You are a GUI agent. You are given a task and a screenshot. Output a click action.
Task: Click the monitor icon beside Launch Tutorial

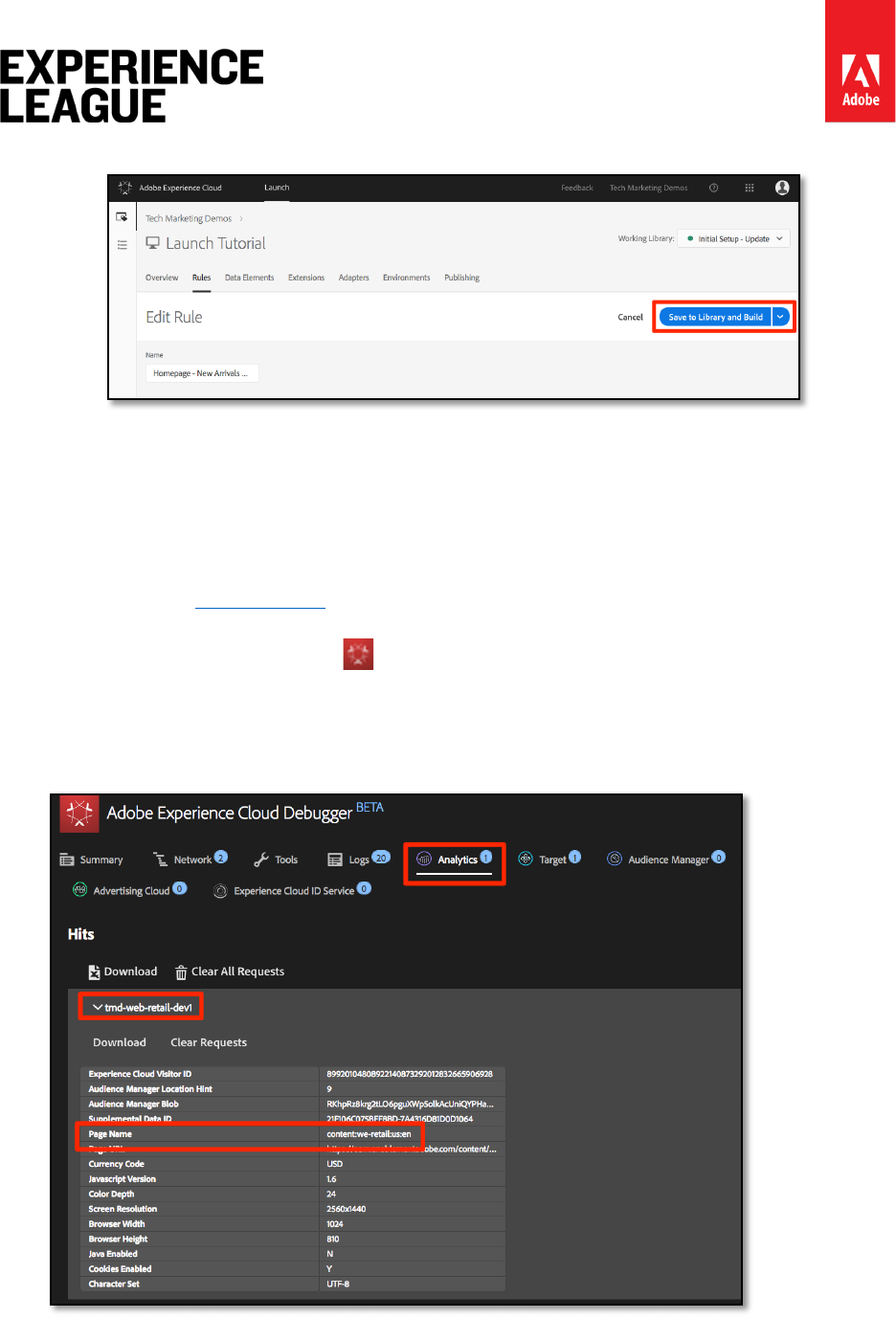coord(152,243)
